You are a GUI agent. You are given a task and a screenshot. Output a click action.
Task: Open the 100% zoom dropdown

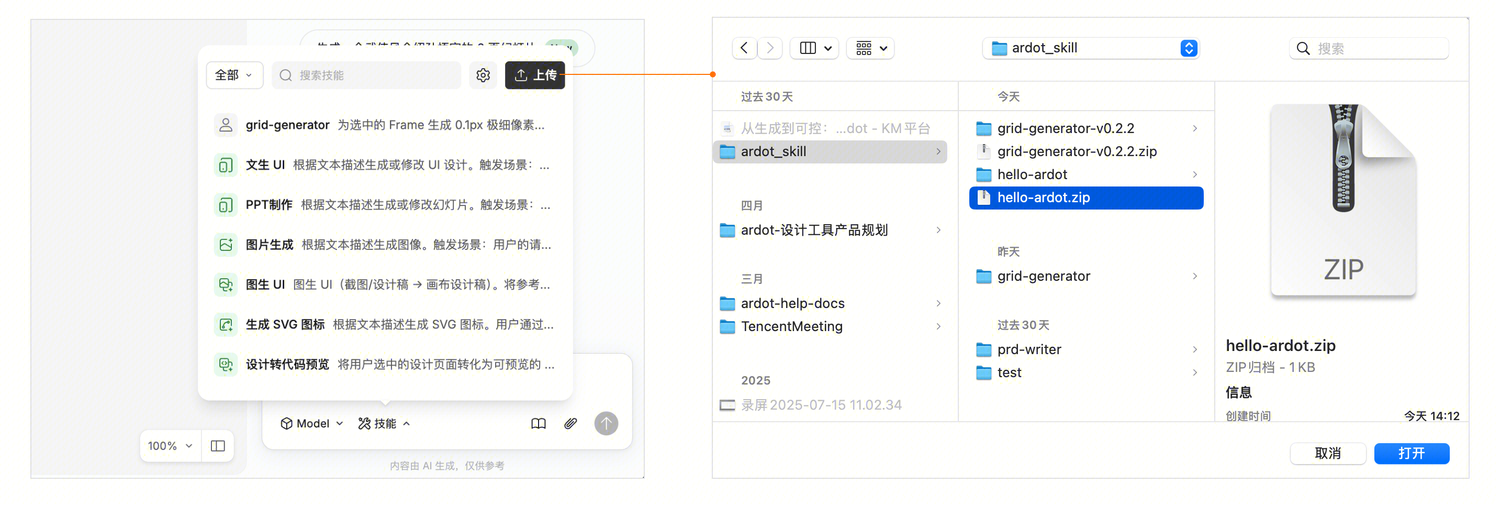[x=169, y=446]
